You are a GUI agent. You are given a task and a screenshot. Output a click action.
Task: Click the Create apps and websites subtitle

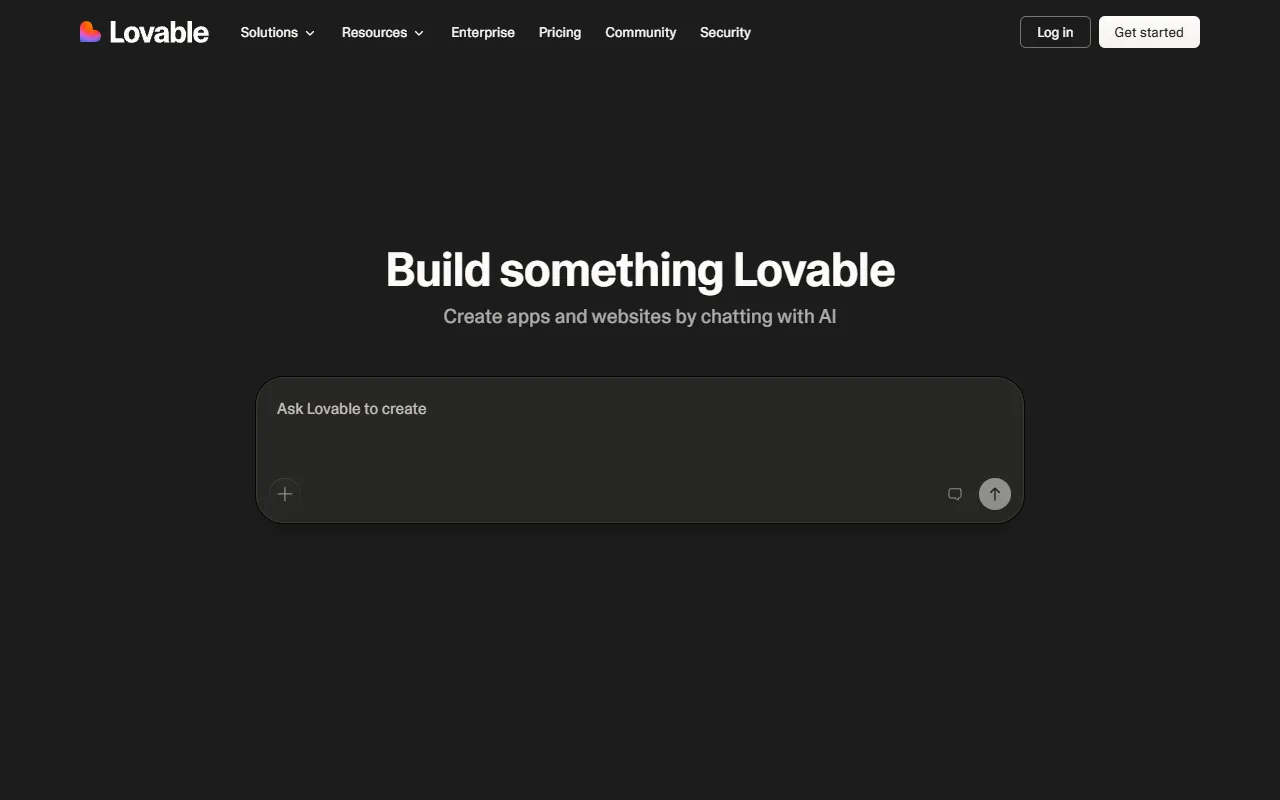point(640,316)
